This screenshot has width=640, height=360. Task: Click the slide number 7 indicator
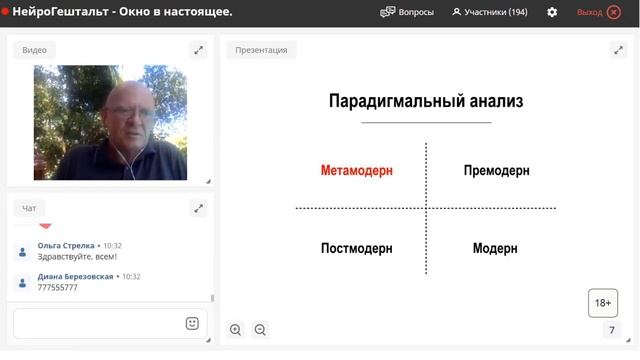(612, 330)
